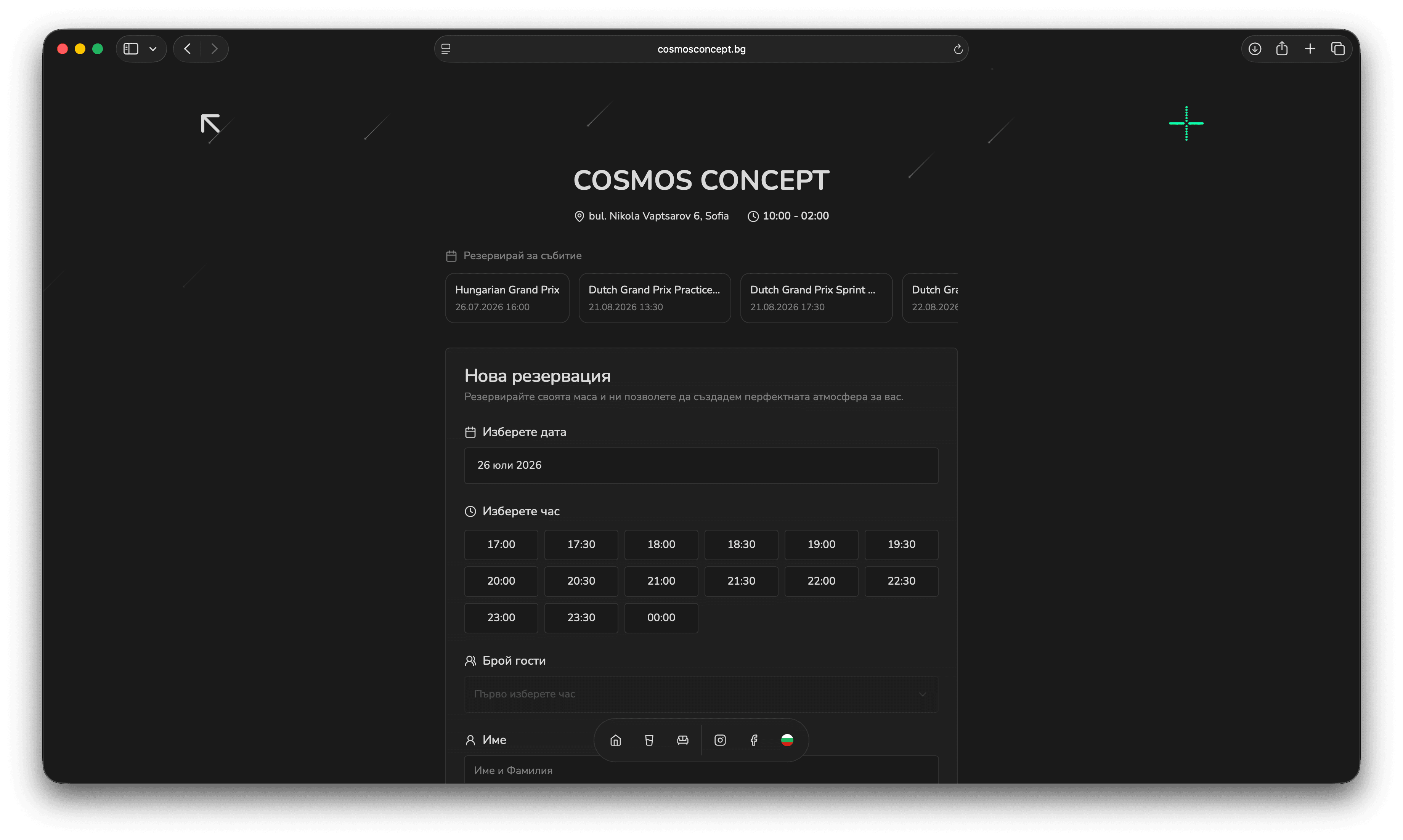Select the 00:00 time slot
Image resolution: width=1403 pixels, height=840 pixels.
(x=661, y=618)
